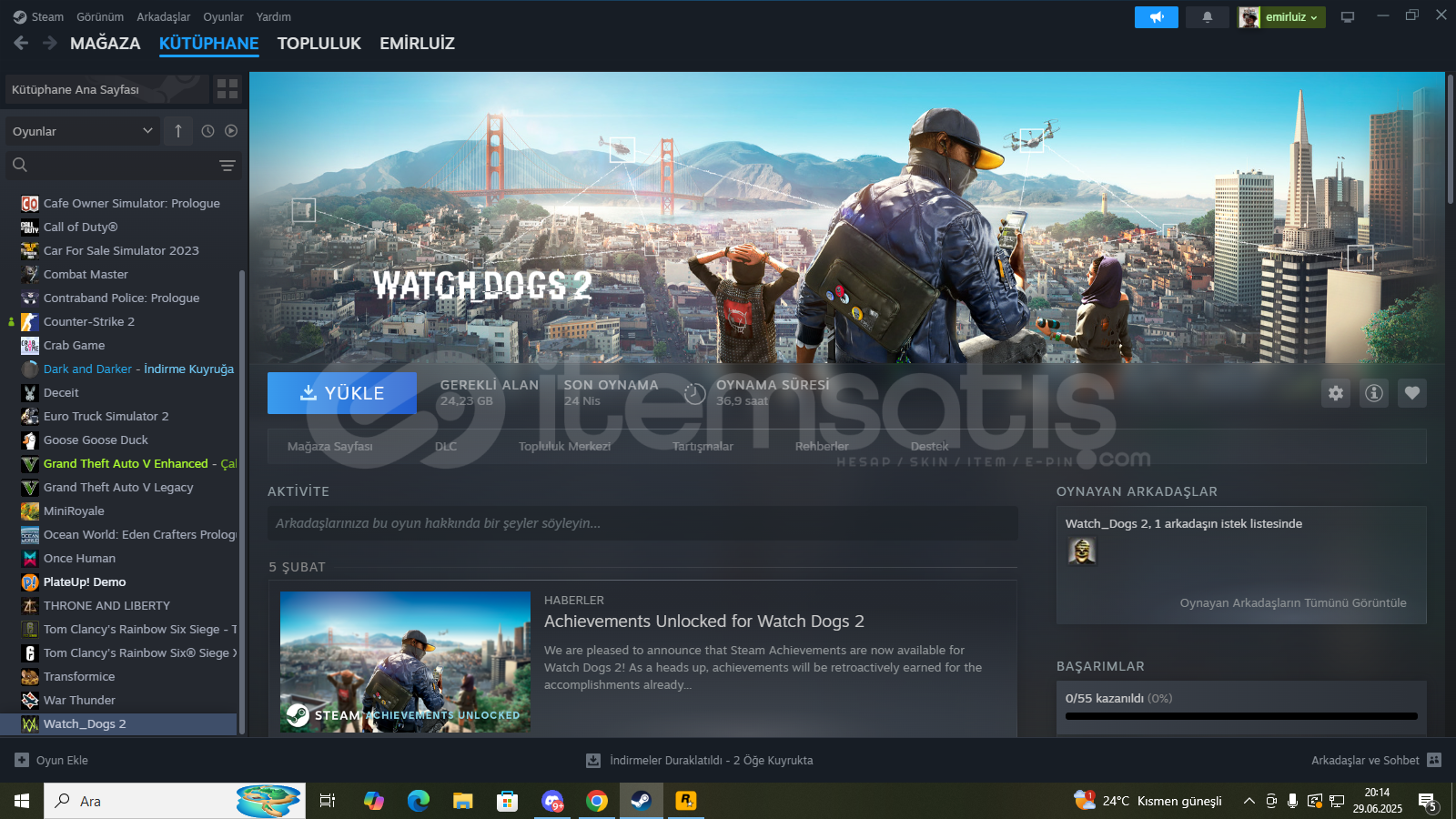
Task: Open the DLC link
Action: 446,446
